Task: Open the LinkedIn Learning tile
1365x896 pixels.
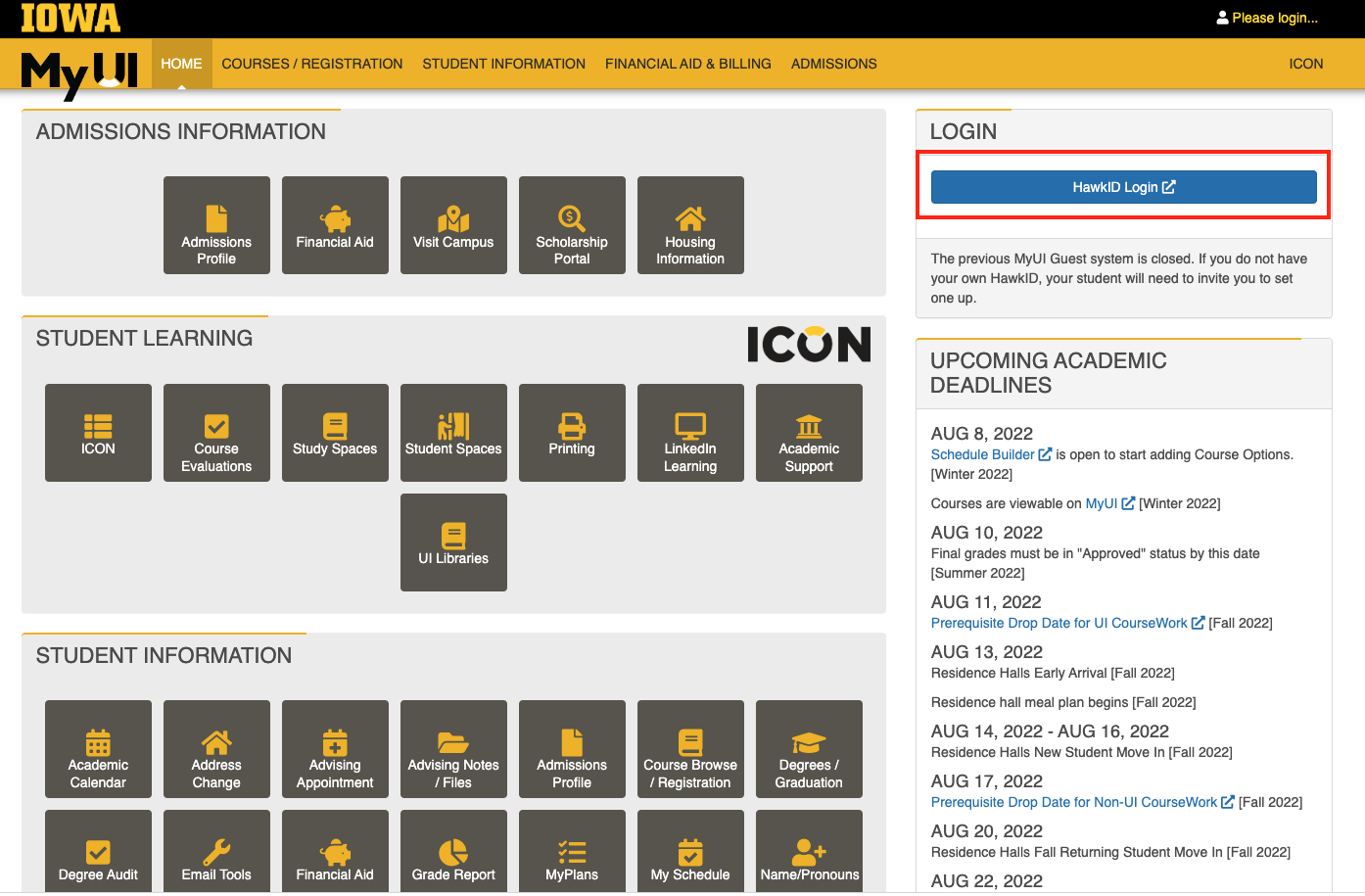Action: 690,433
